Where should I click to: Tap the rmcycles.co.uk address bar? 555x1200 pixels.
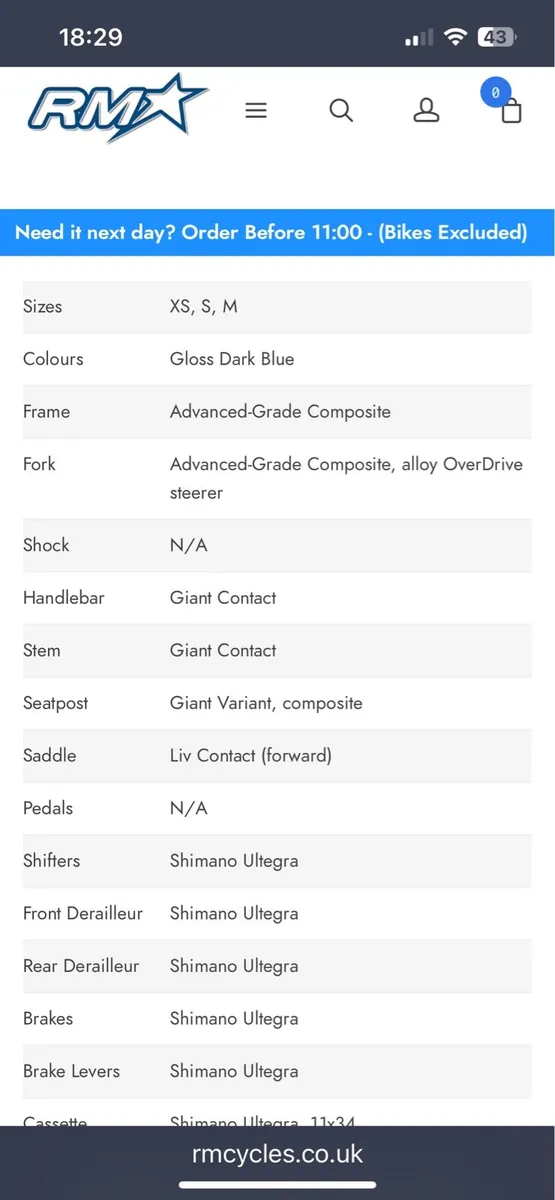[277, 1154]
